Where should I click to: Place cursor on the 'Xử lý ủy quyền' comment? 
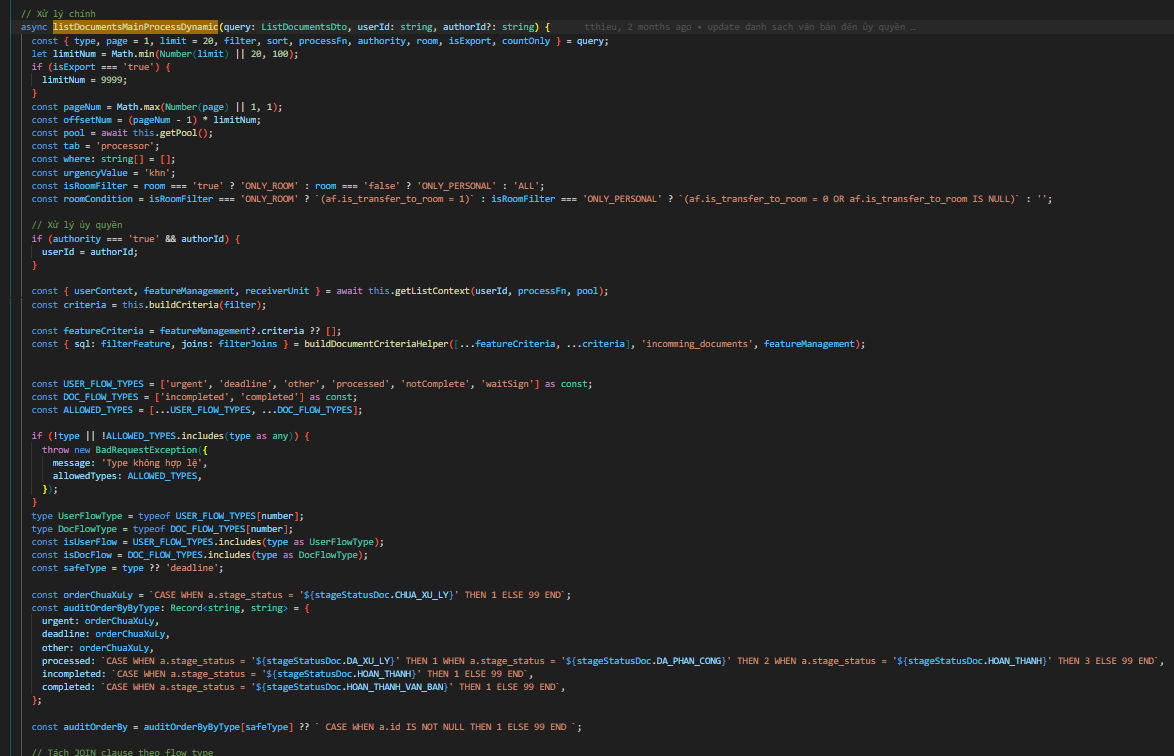pyautogui.click(x=77, y=225)
